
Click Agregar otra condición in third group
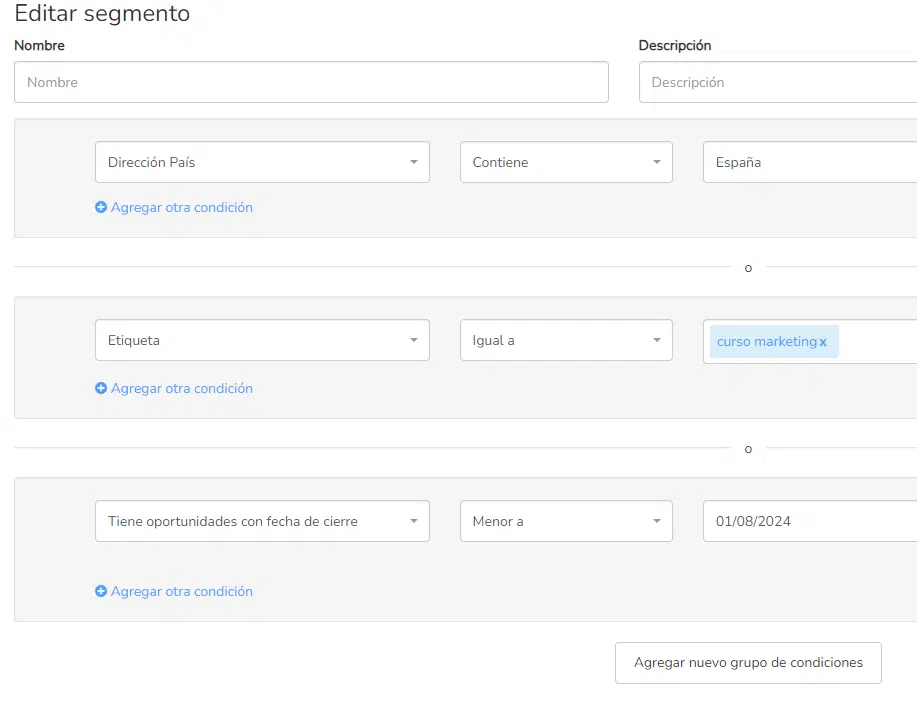pos(181,591)
